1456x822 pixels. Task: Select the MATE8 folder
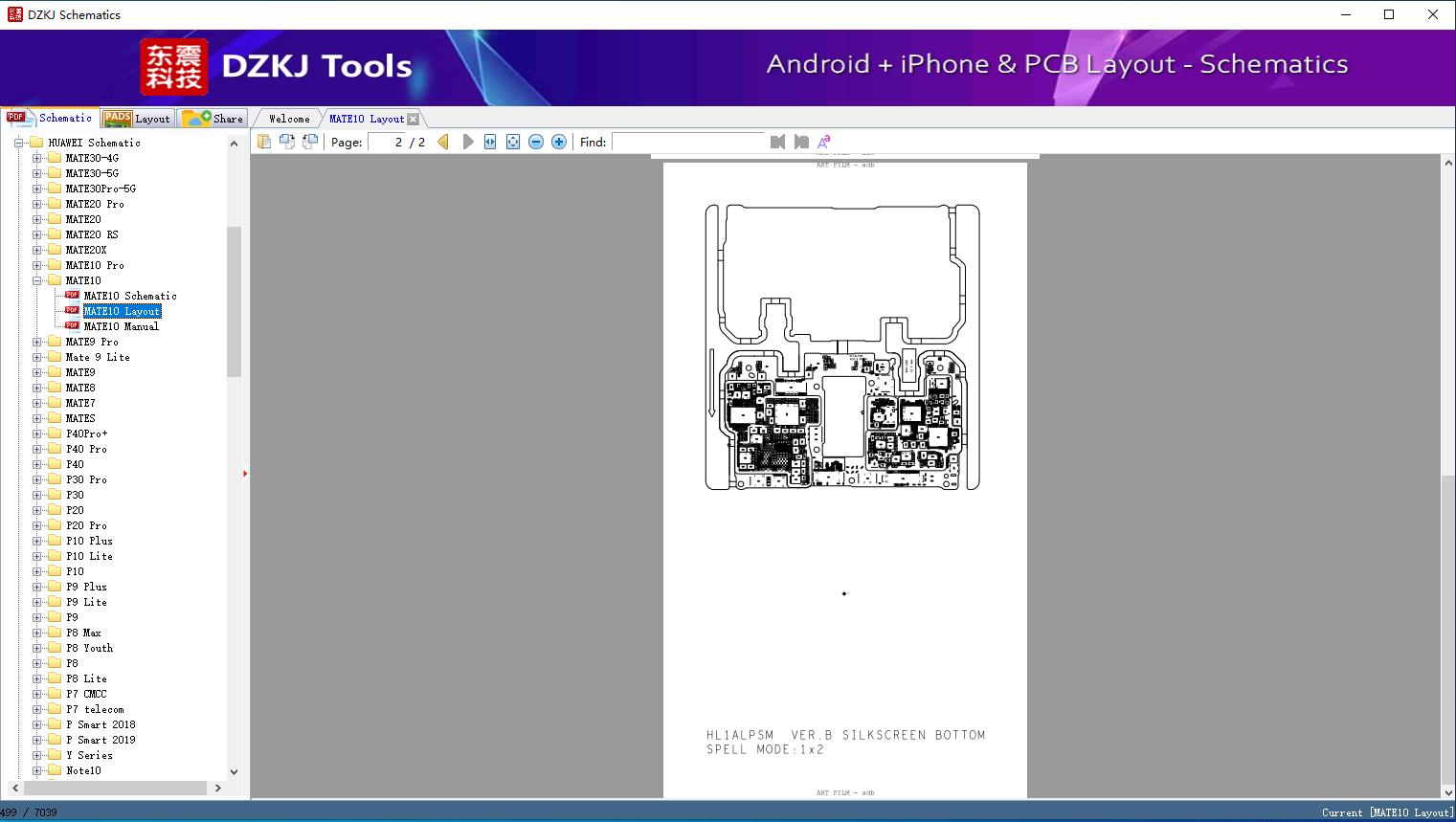pyautogui.click(x=80, y=388)
